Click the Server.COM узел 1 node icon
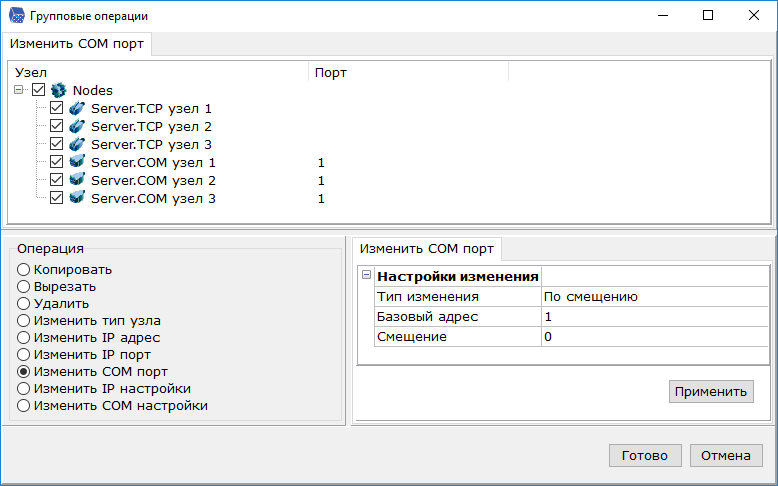 (x=77, y=162)
